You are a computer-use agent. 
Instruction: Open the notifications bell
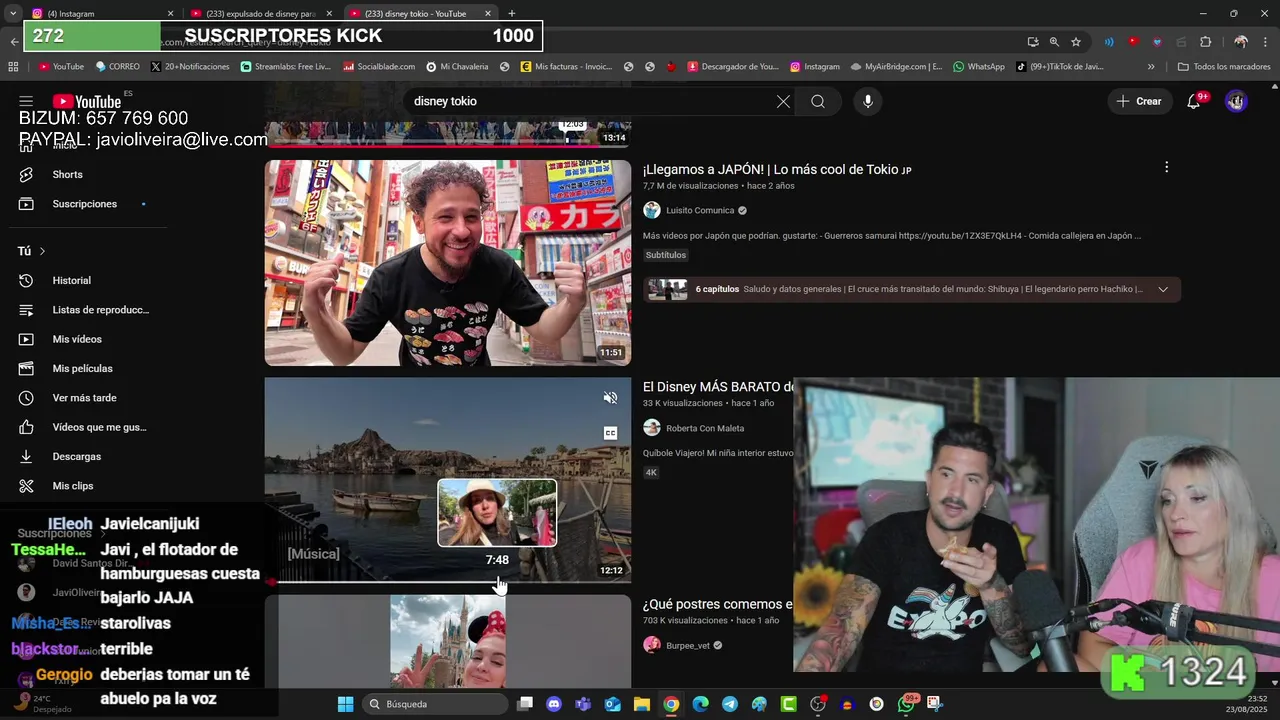pyautogui.click(x=1193, y=101)
